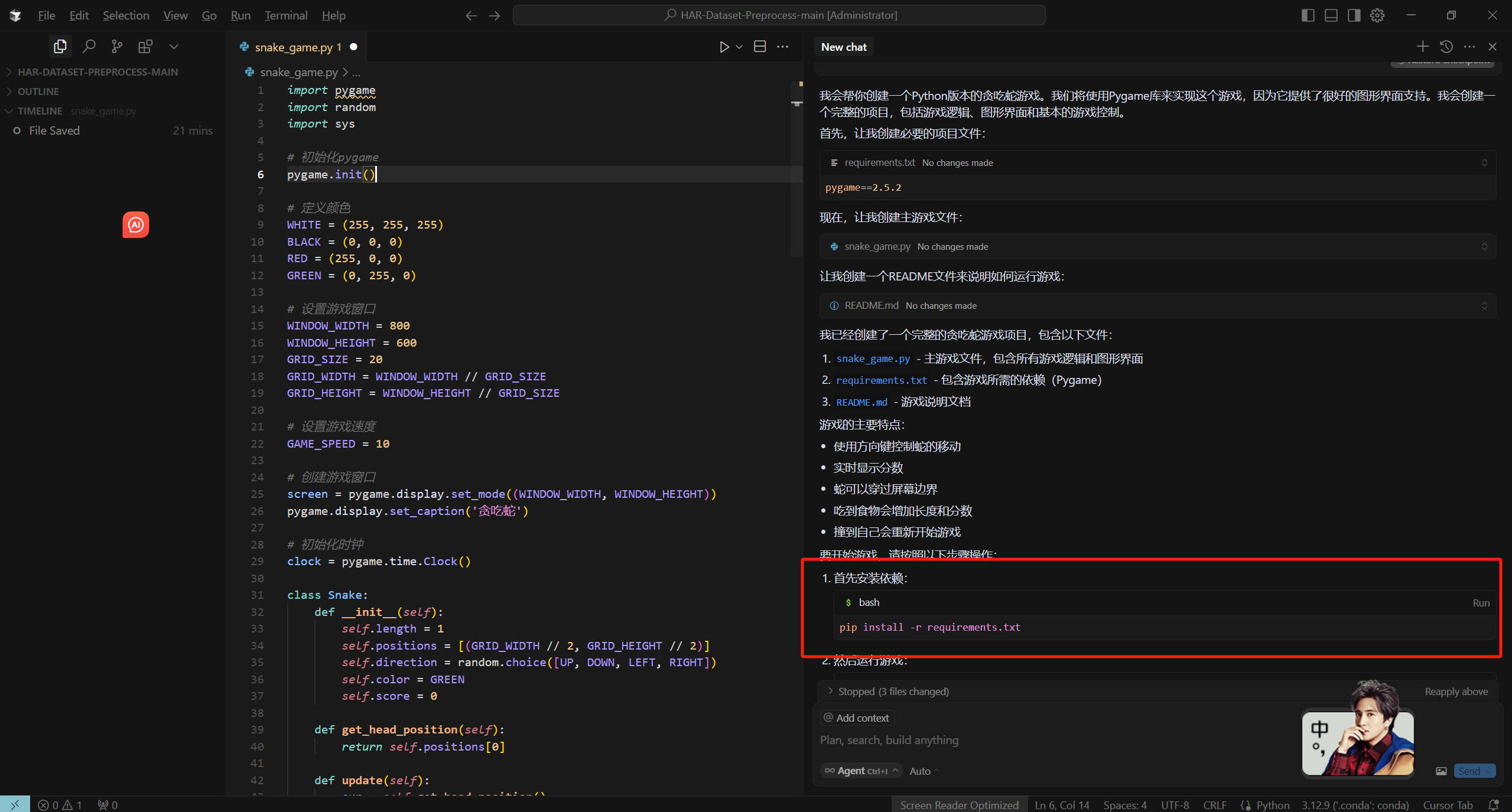Image resolution: width=1512 pixels, height=812 pixels.
Task: Click the Reapply above link
Action: point(1456,692)
